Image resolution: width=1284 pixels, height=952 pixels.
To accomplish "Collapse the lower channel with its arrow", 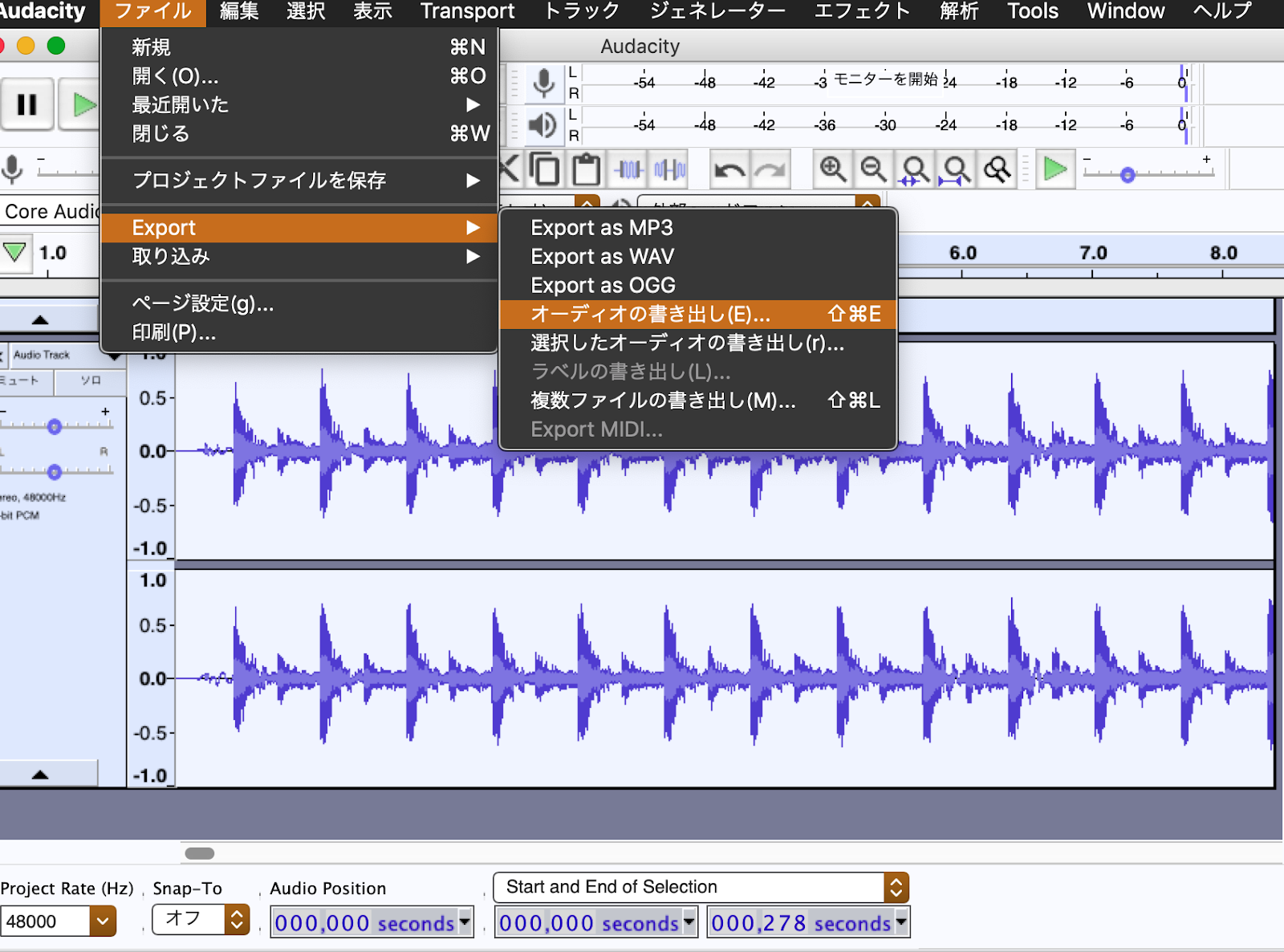I will (x=40, y=774).
